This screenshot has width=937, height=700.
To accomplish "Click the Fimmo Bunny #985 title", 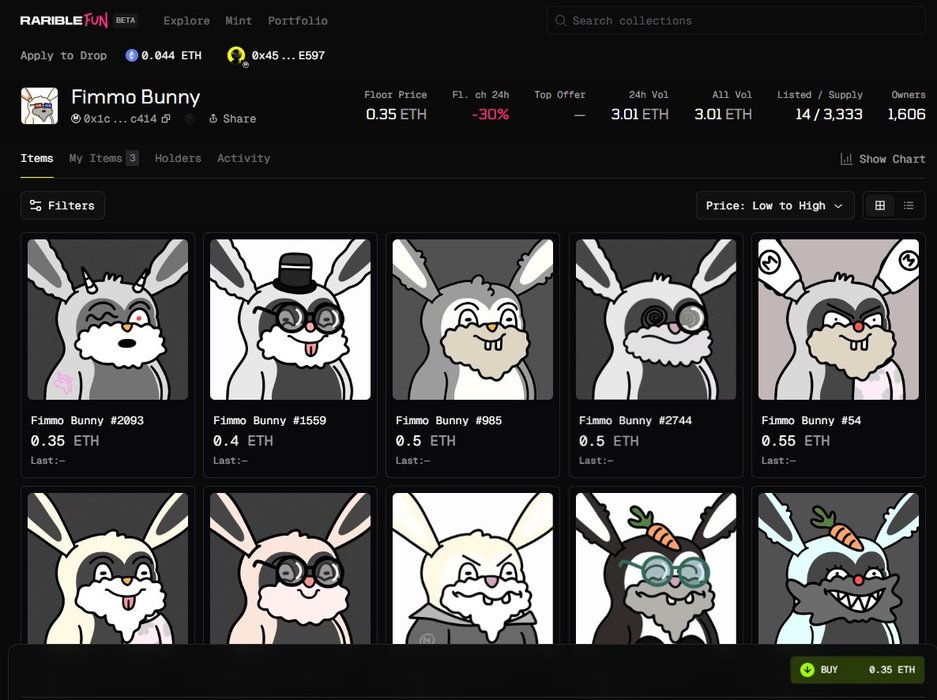I will pyautogui.click(x=449, y=420).
